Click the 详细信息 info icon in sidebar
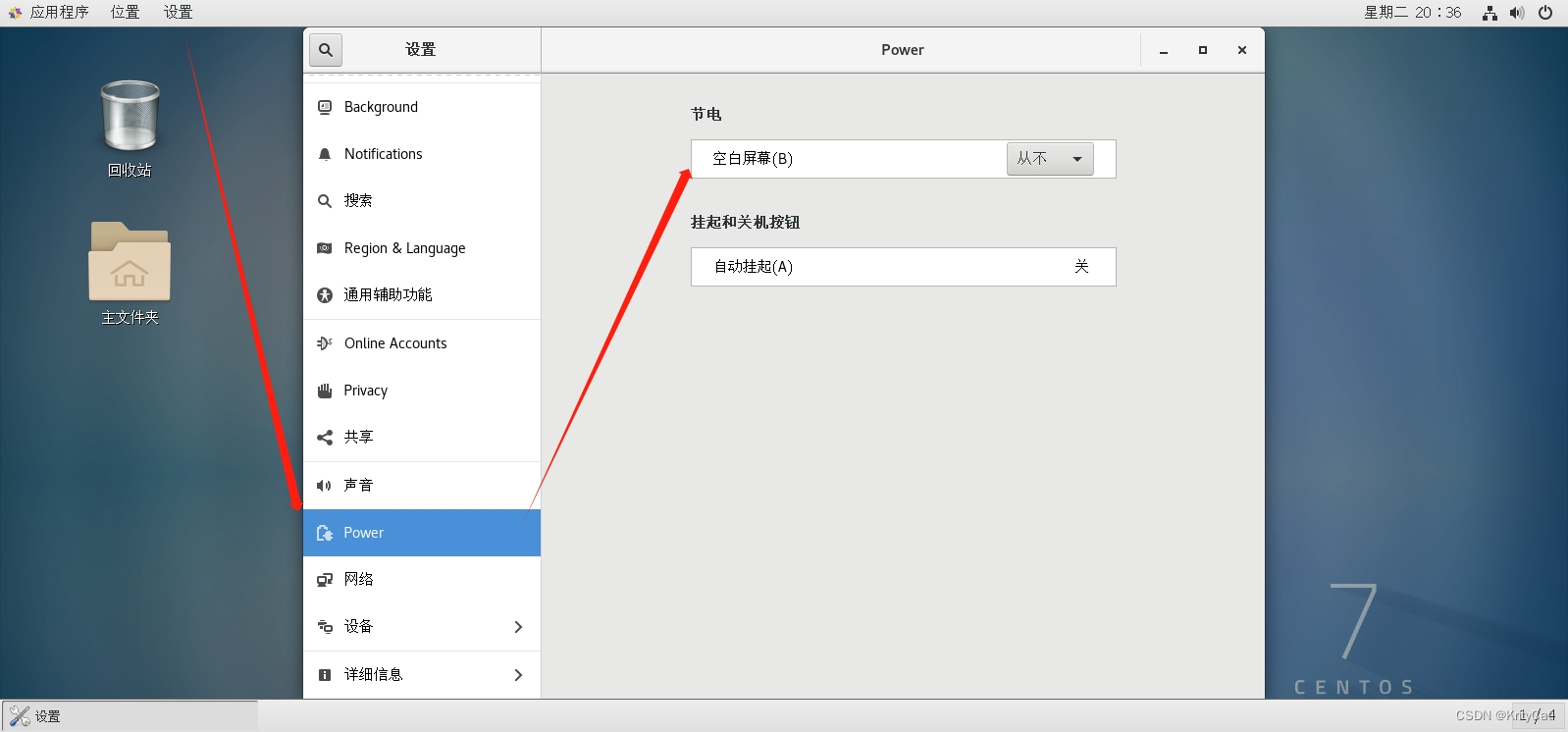The height and width of the screenshot is (732, 1568). coord(325,675)
